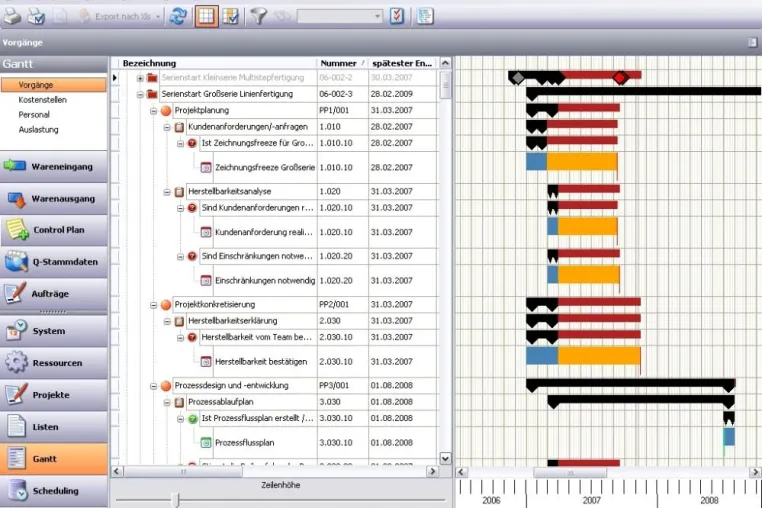Viewport: 762px width, 508px height.
Task: Open the Q-Stammdaten module
Action: coord(54,262)
